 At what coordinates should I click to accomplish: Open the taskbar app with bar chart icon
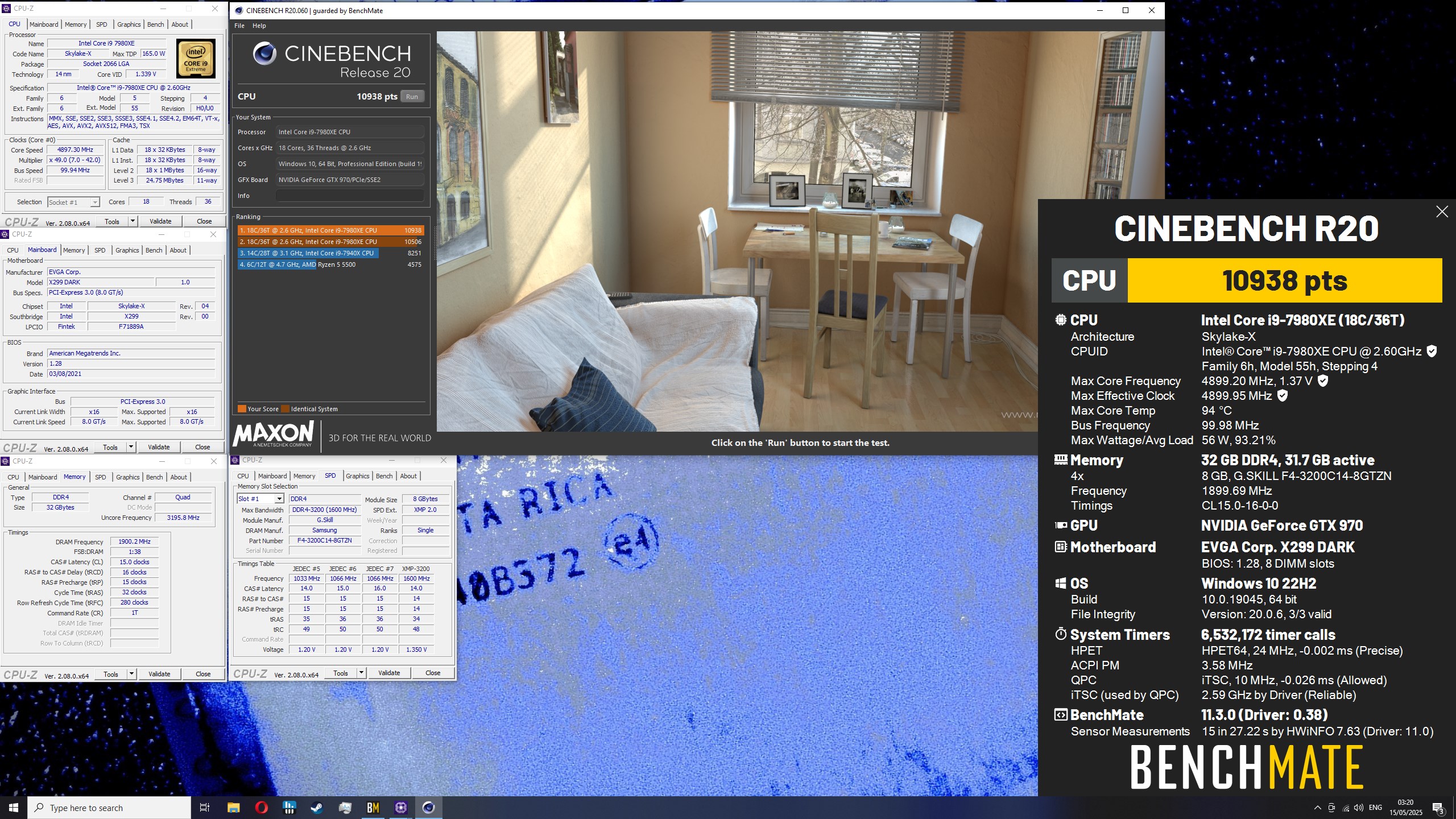tap(289, 808)
